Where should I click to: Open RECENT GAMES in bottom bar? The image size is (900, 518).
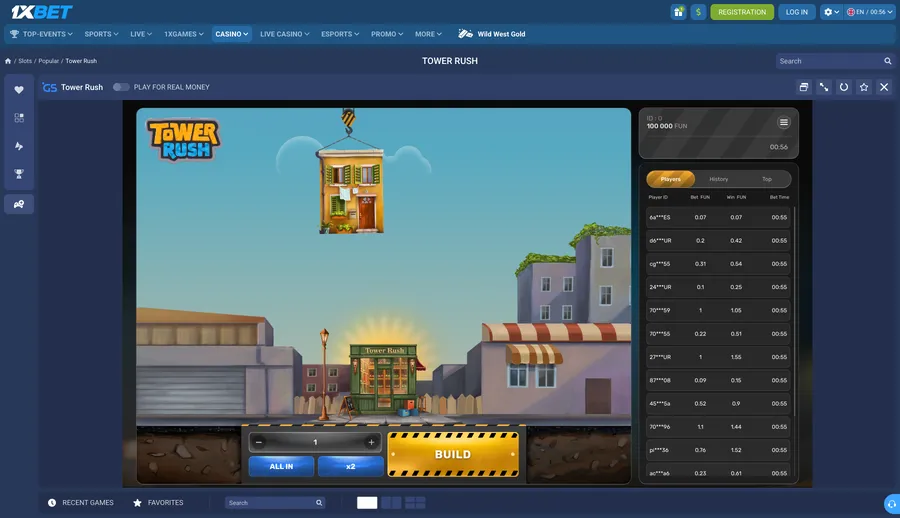point(81,502)
